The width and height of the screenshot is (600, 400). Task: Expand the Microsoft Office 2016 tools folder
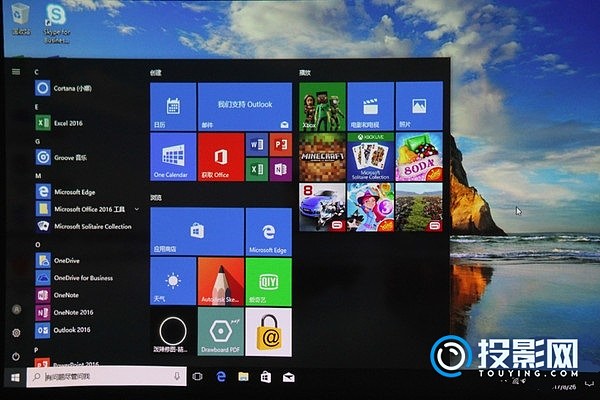88,209
